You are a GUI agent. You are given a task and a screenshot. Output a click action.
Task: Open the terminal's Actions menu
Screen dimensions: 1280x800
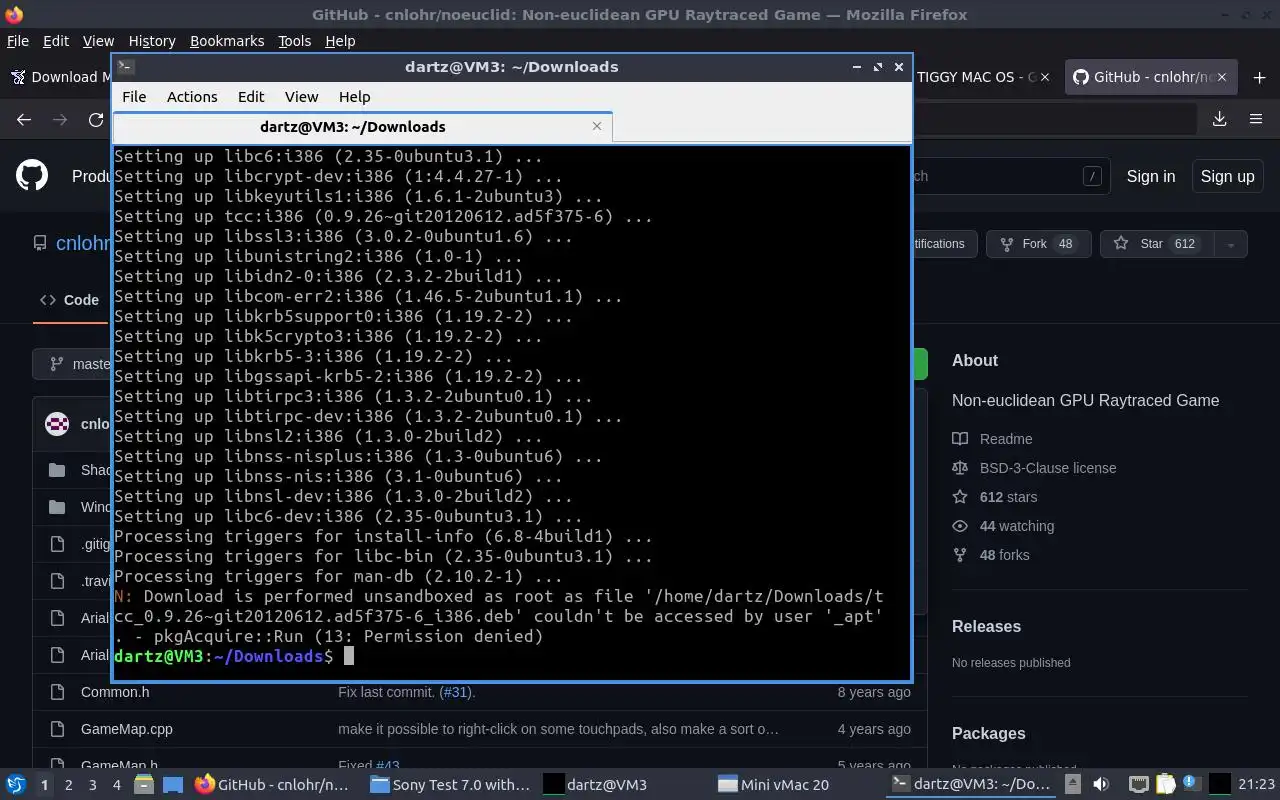(x=192, y=97)
